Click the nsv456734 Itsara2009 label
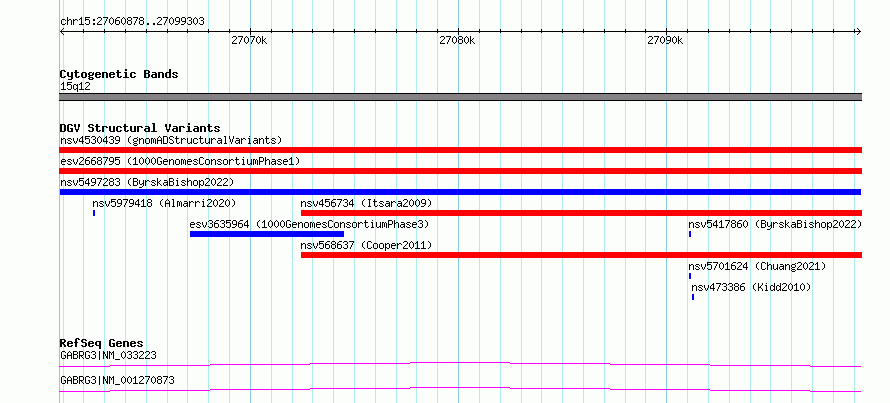Image resolution: width=890 pixels, height=403 pixels. pyautogui.click(x=367, y=203)
